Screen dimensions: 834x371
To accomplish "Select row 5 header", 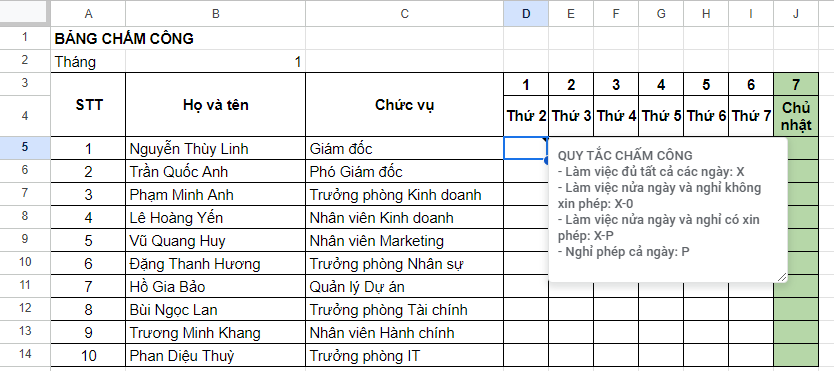I will click(25, 148).
